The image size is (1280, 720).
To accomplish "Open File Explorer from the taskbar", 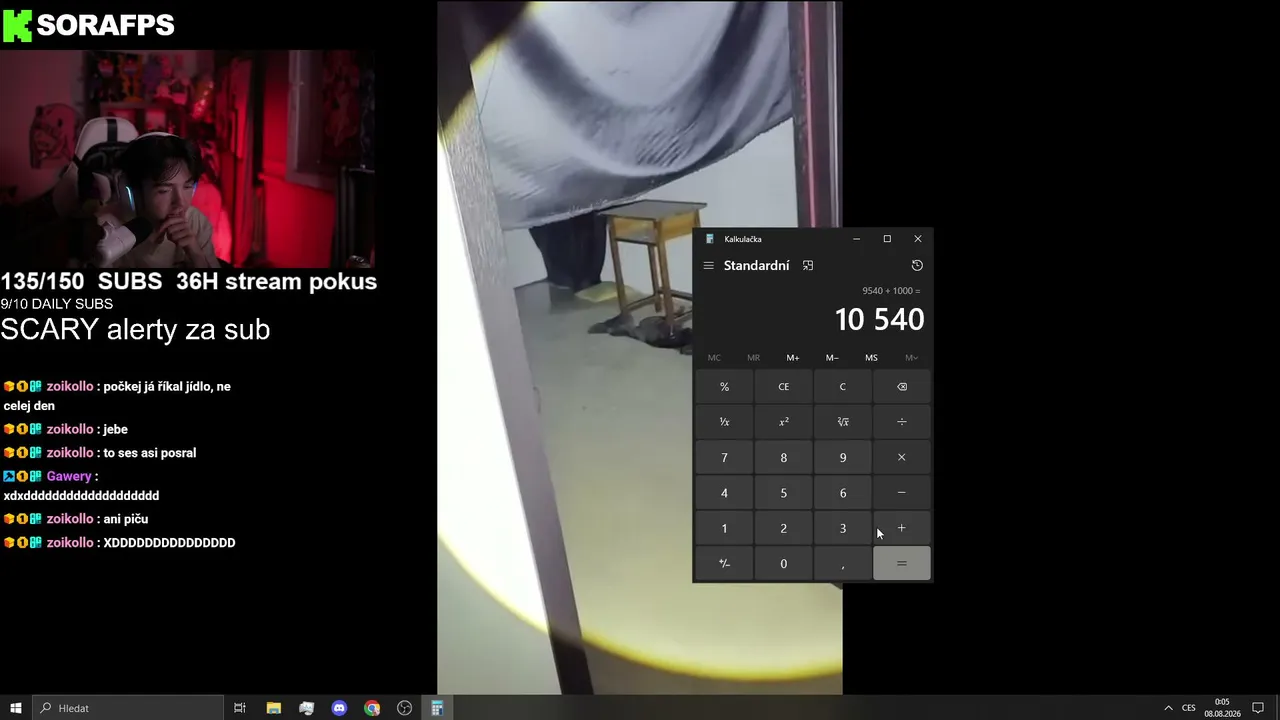I will (x=273, y=708).
